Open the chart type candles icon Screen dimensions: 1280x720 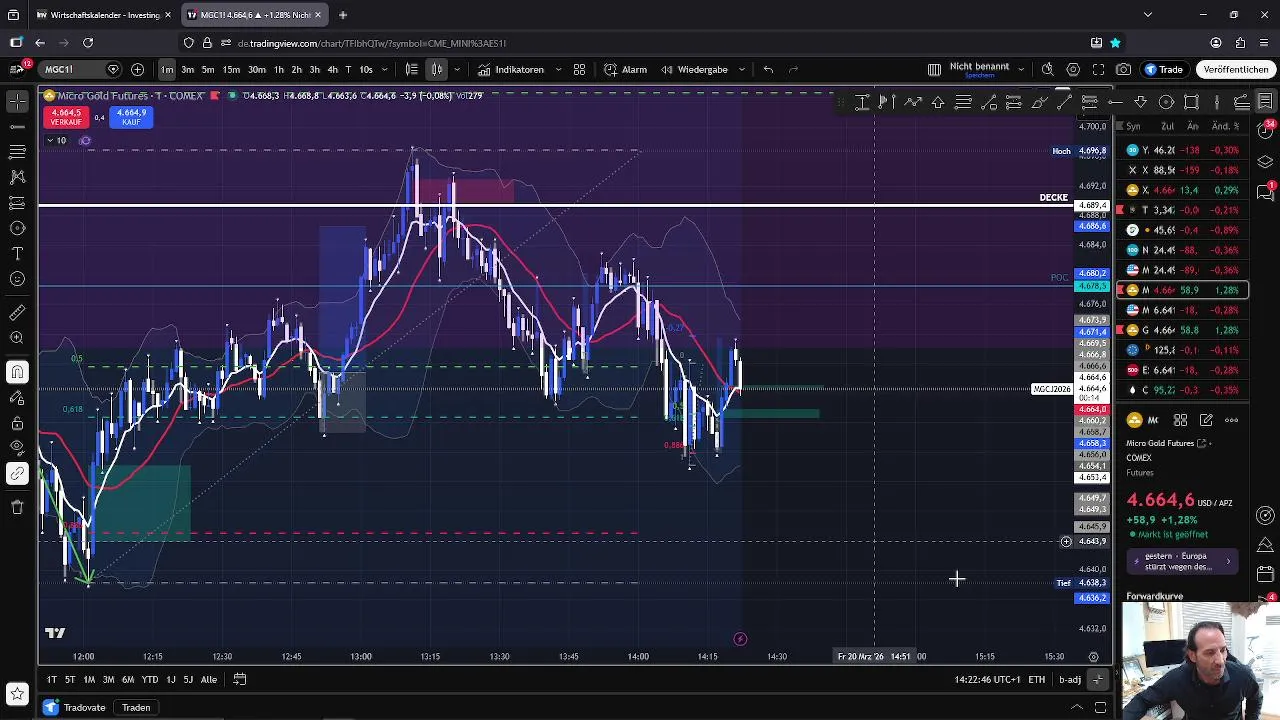click(437, 70)
